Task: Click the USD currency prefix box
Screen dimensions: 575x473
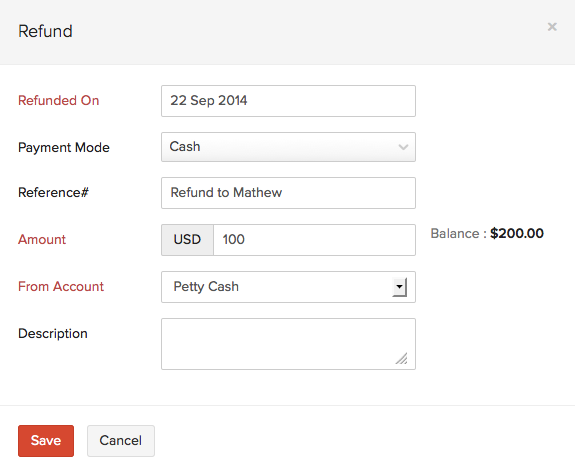Action: tap(187, 240)
